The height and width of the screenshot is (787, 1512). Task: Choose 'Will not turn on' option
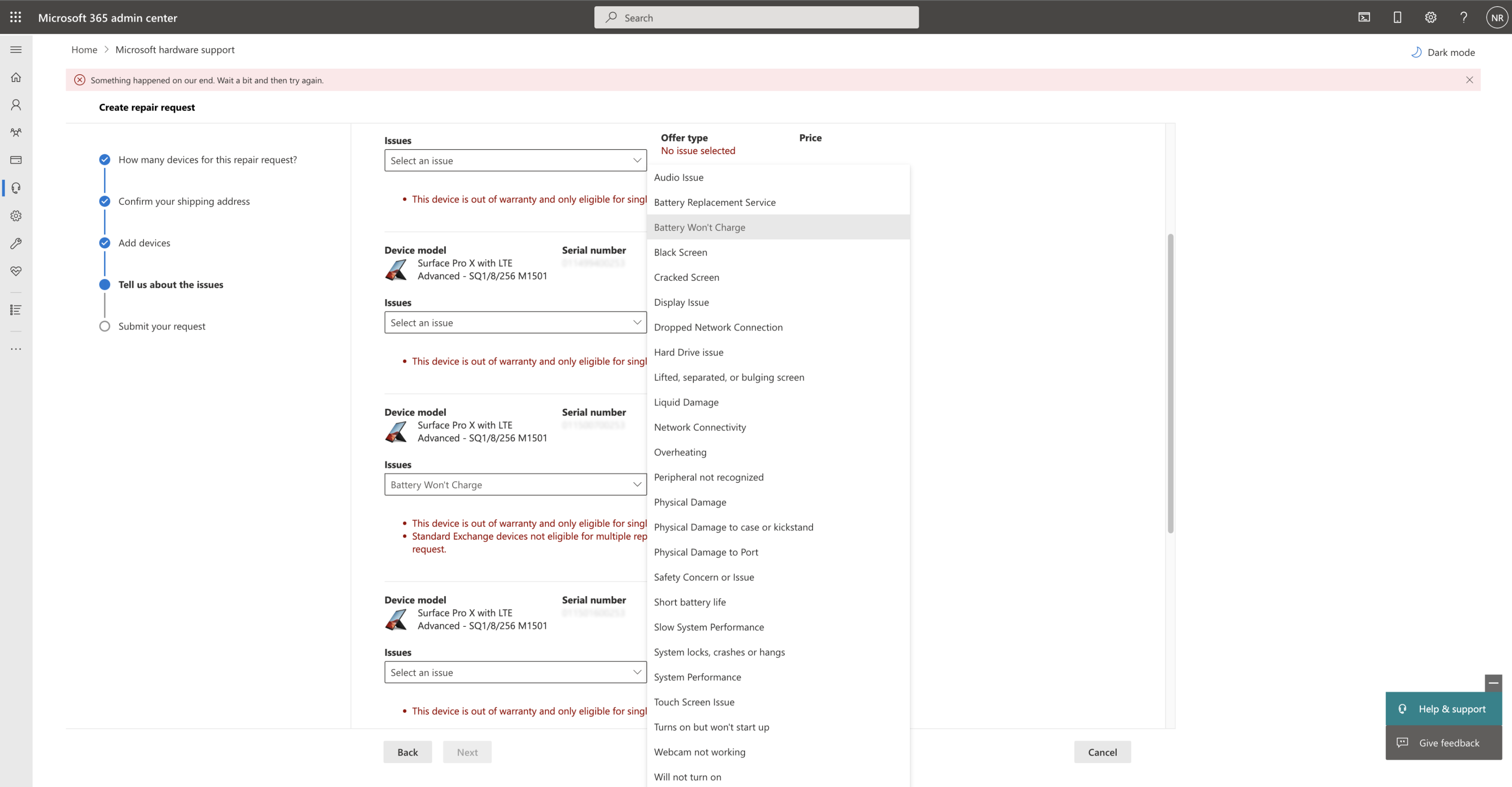pyautogui.click(x=778, y=777)
